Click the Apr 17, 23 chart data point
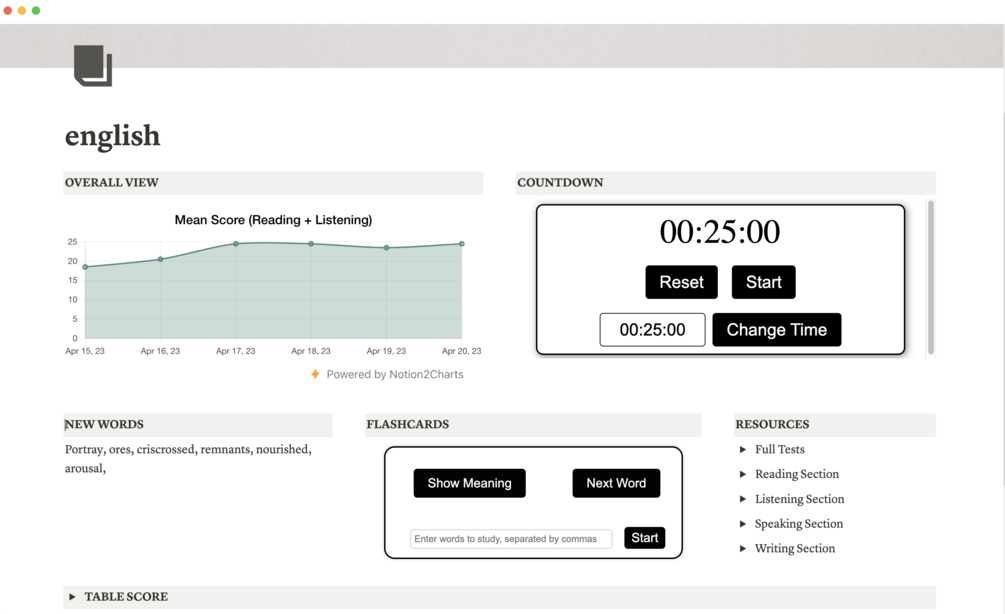This screenshot has height=614, width=1005. (x=236, y=244)
